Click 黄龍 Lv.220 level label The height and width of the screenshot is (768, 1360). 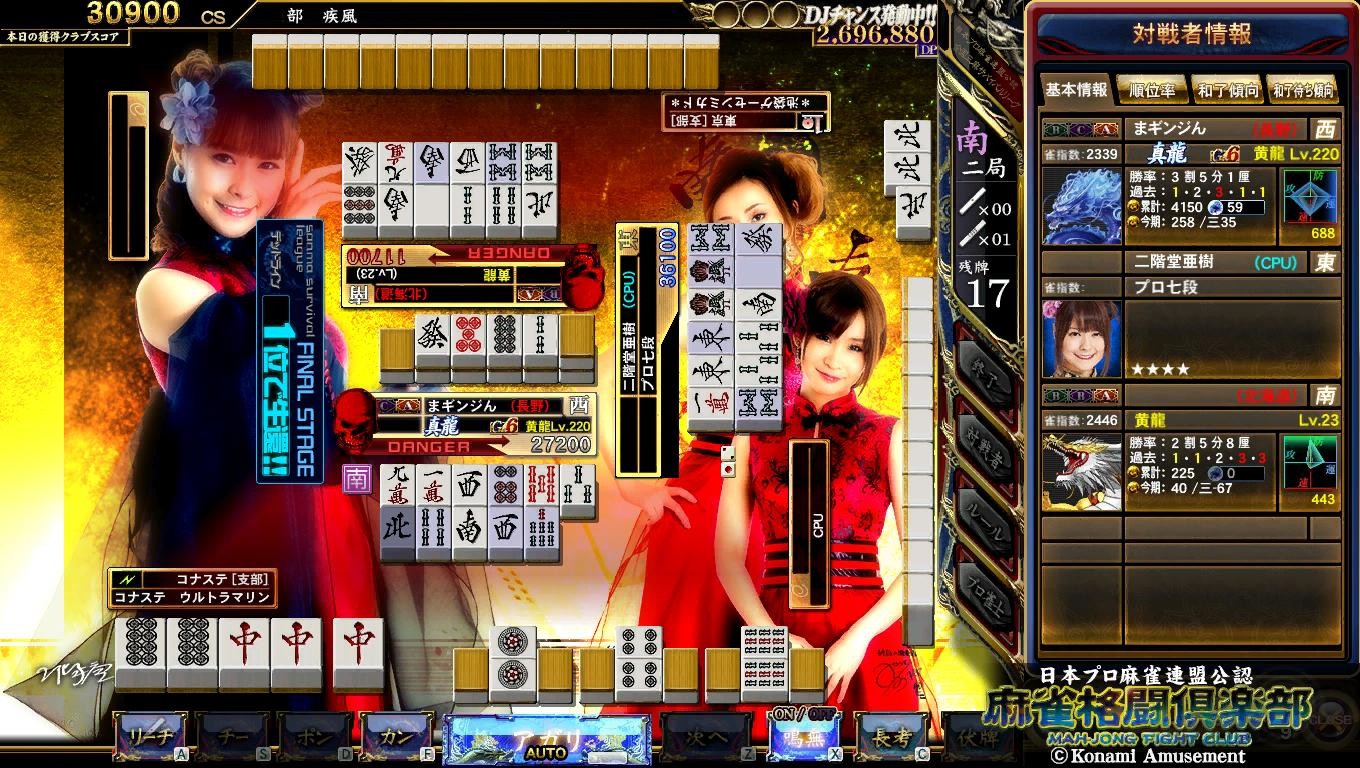pos(1296,154)
